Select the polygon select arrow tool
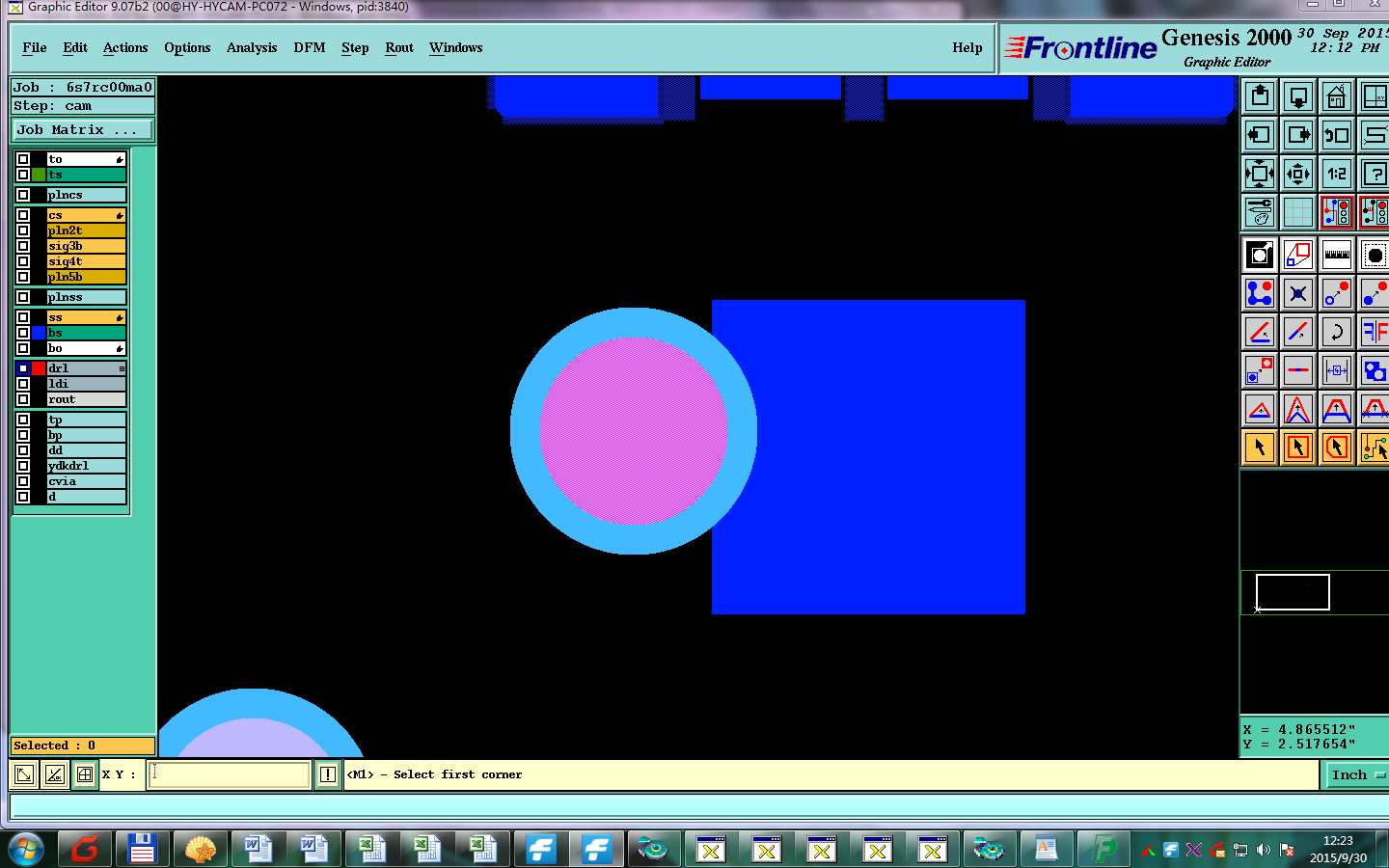The width and height of the screenshot is (1389, 868). (1337, 448)
